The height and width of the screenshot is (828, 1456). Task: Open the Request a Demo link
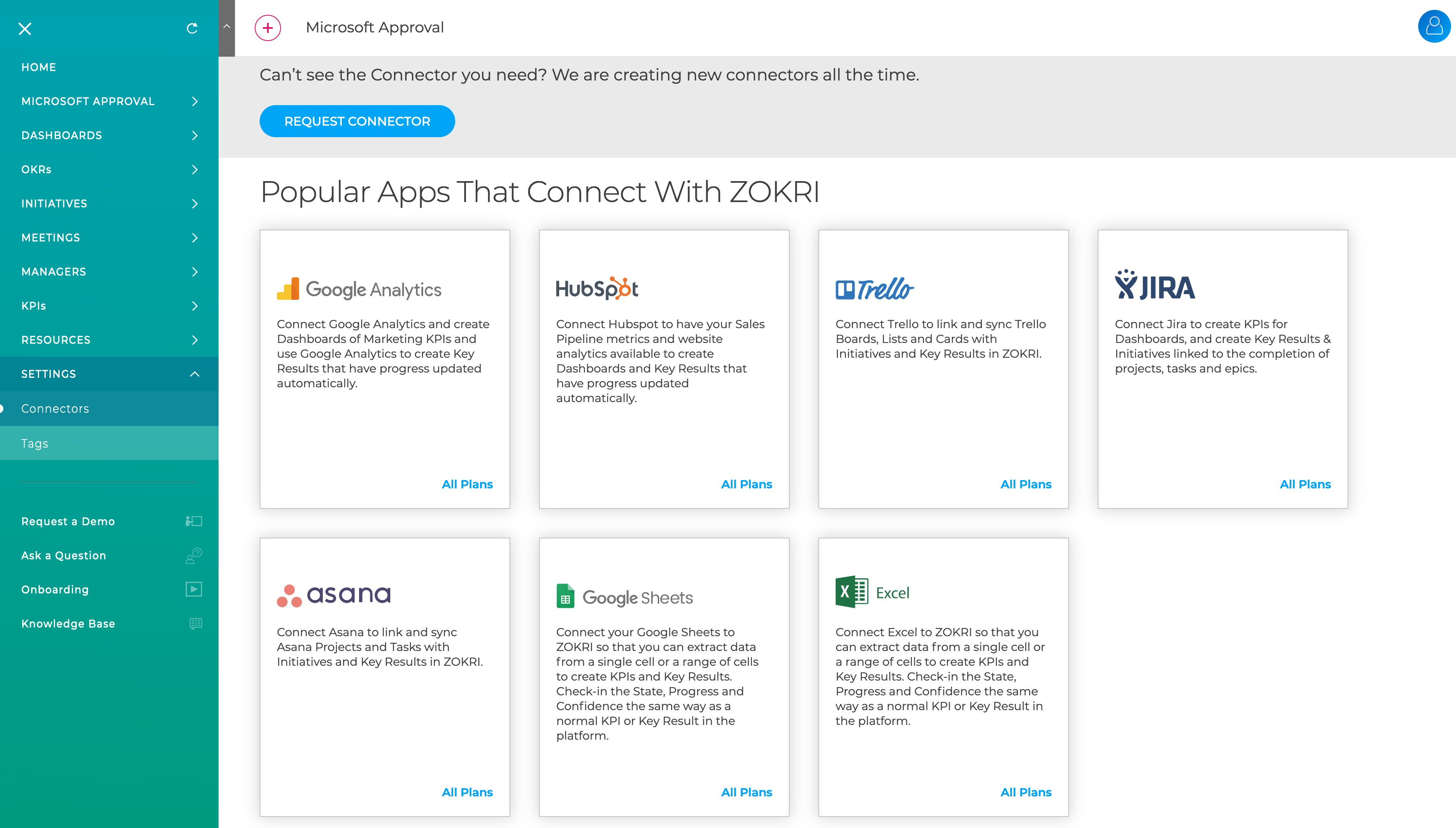[68, 522]
